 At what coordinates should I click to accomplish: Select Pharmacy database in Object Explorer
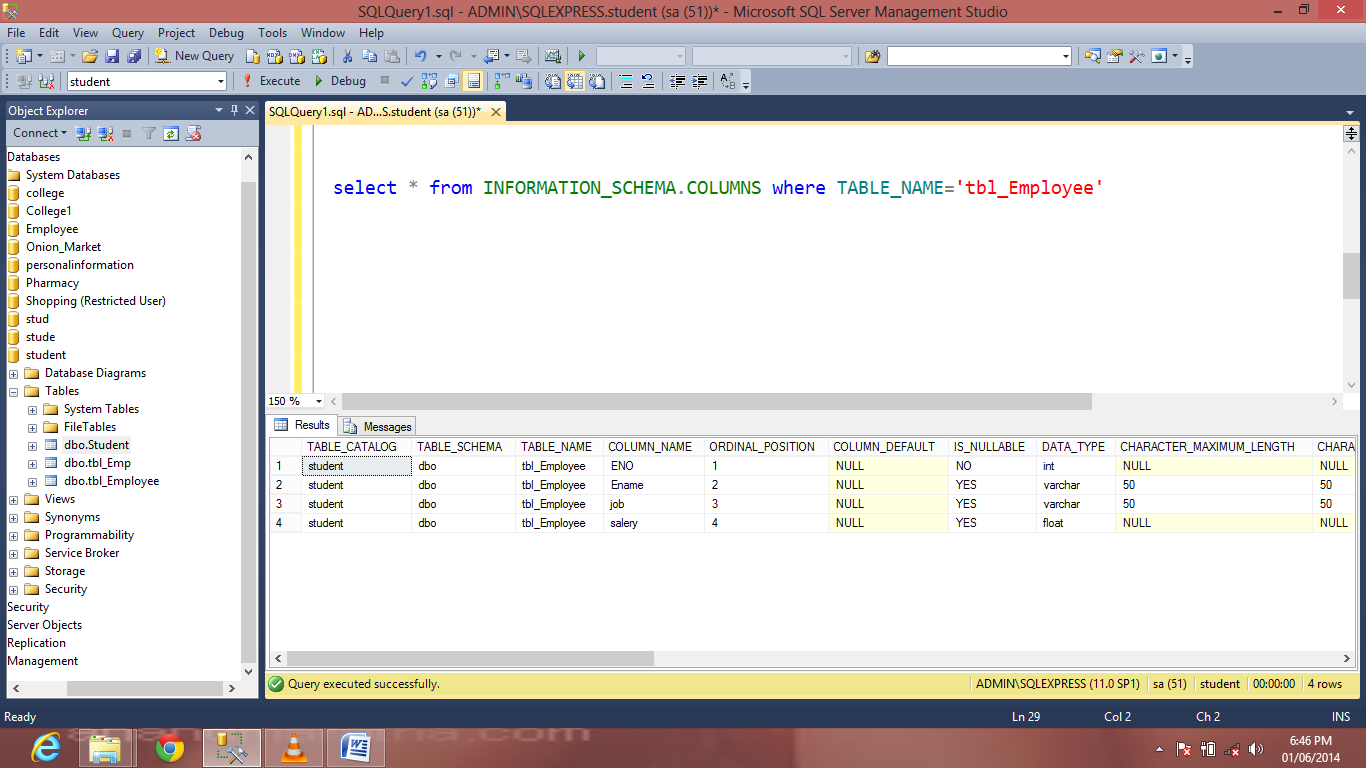click(52, 283)
